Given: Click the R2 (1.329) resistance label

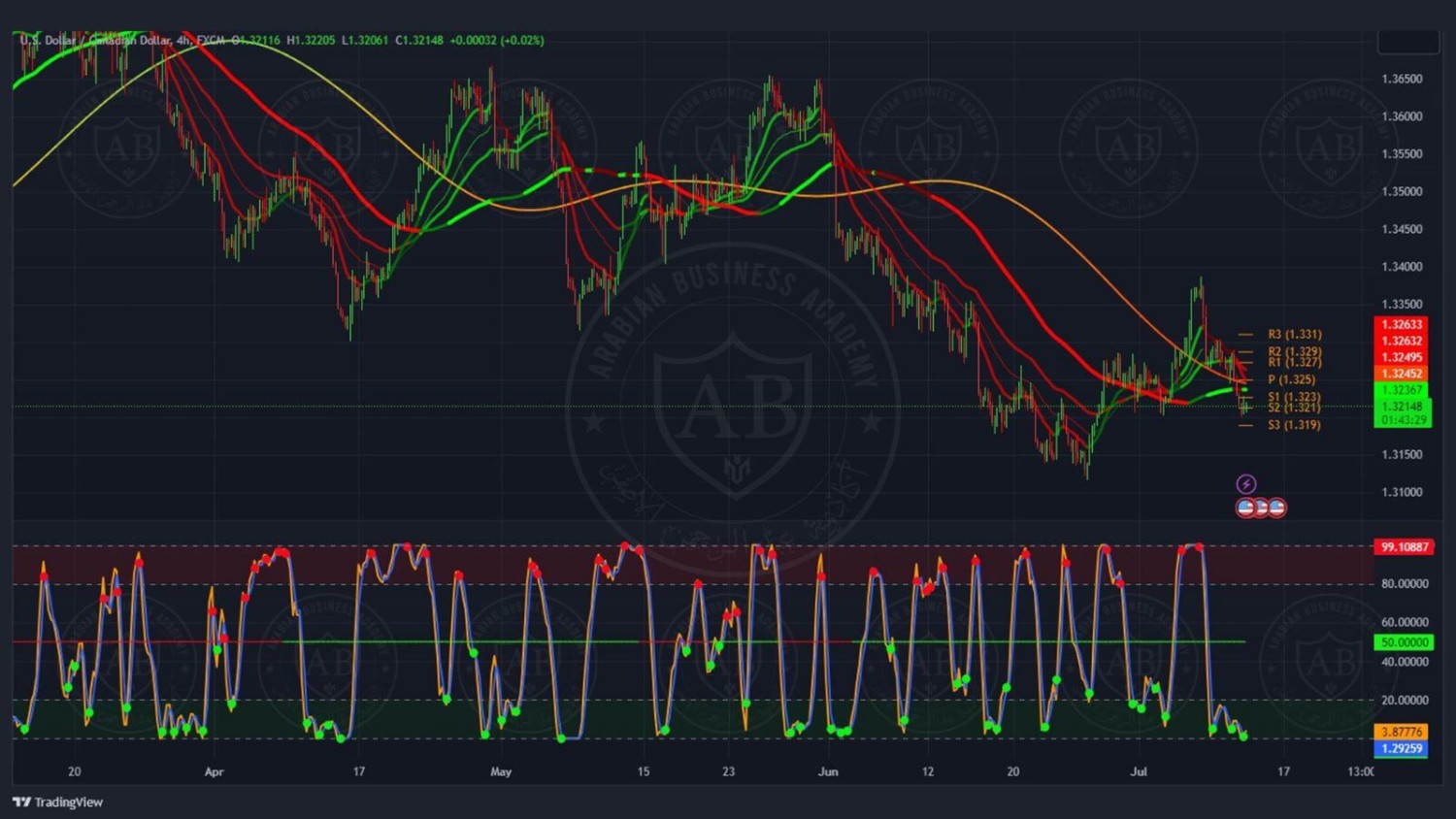Looking at the screenshot, I should pyautogui.click(x=1294, y=351).
